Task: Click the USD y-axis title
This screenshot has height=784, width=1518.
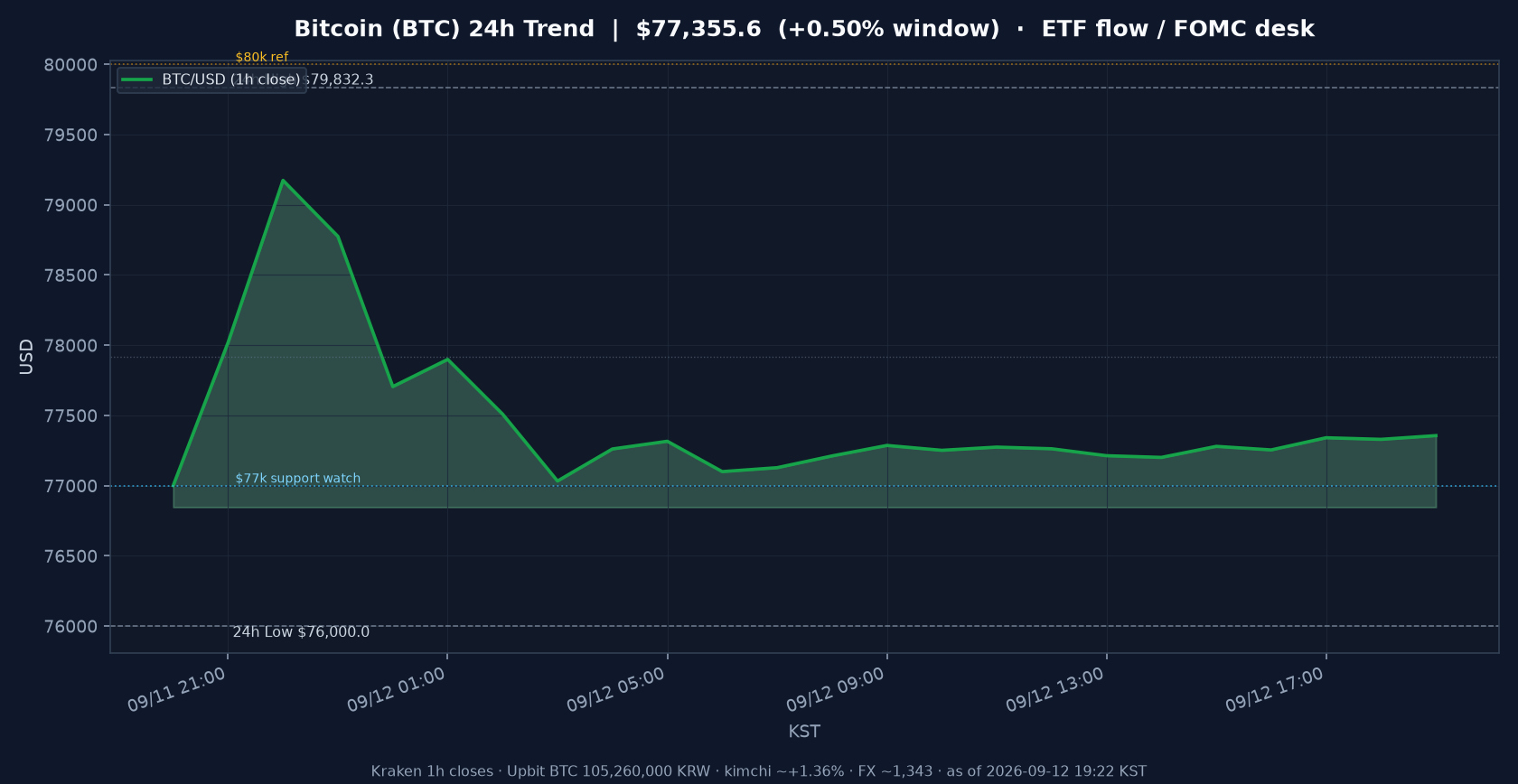Action: pos(26,357)
